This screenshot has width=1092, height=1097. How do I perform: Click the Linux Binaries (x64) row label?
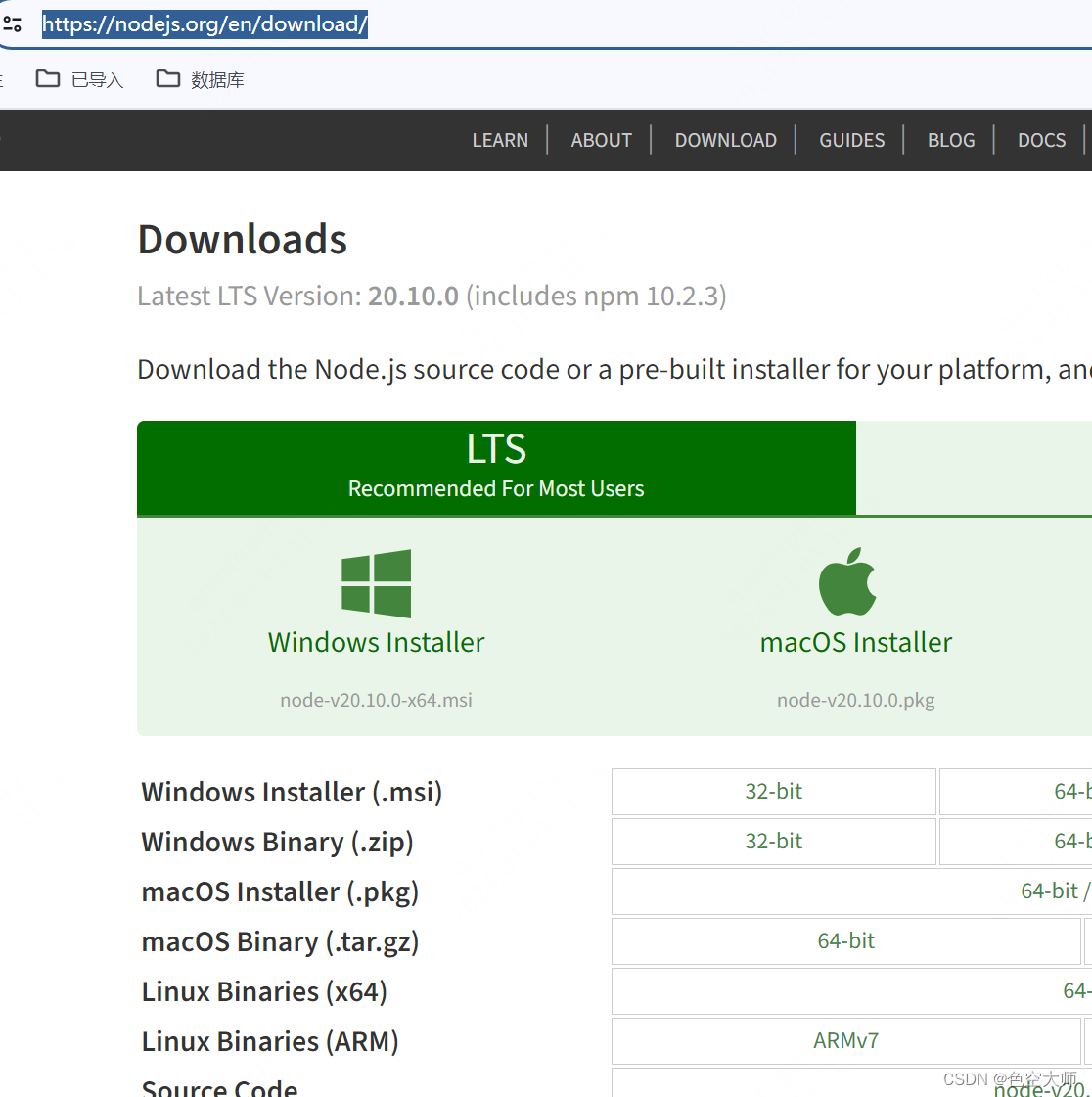pos(264,991)
